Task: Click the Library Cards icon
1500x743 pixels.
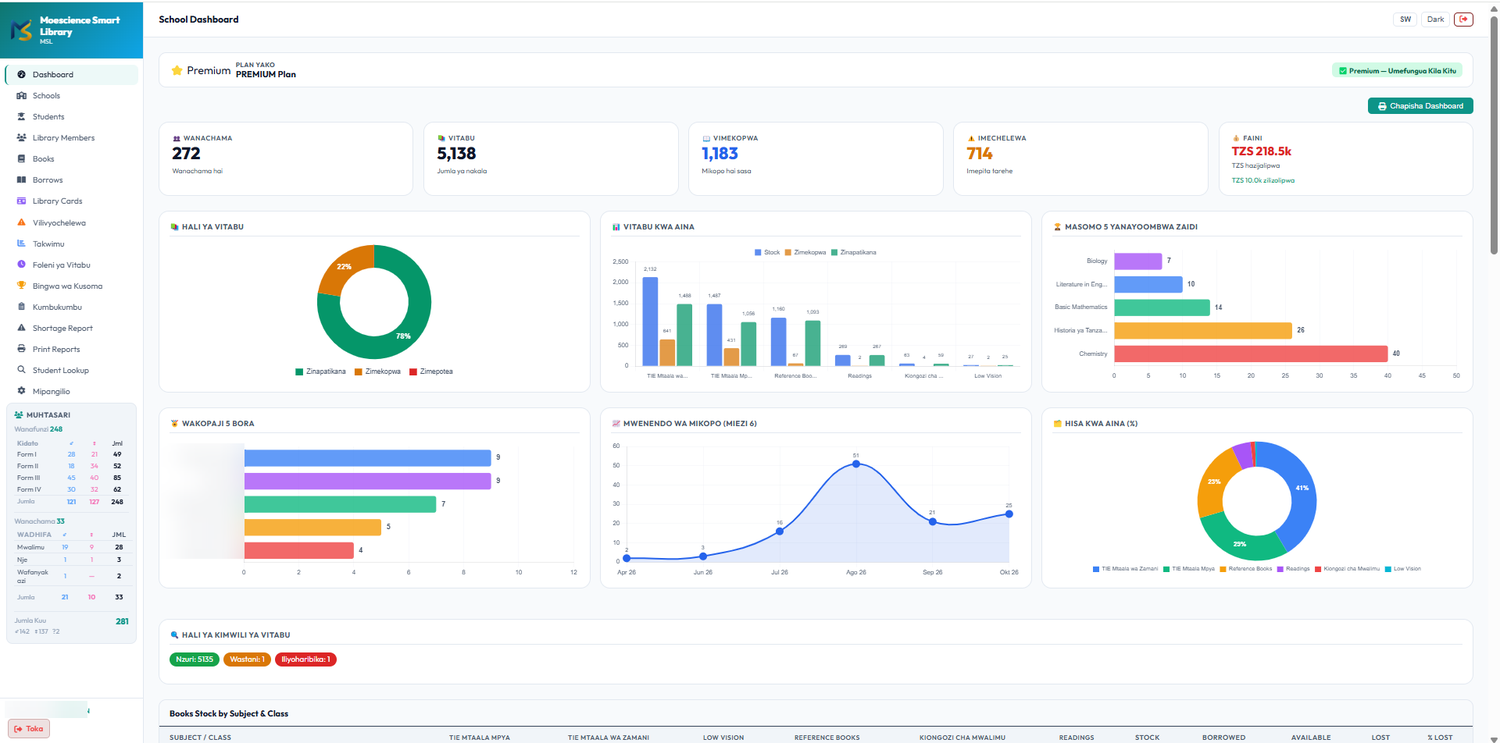Action: (22, 201)
